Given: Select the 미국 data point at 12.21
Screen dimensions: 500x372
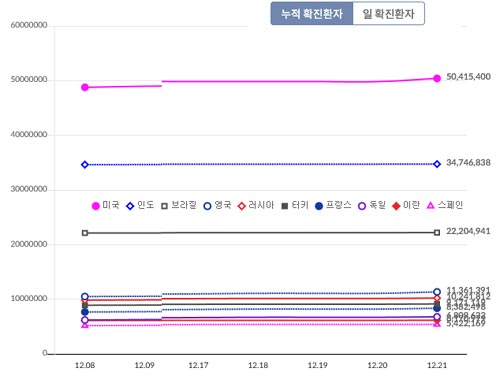Looking at the screenshot, I should click(437, 78).
